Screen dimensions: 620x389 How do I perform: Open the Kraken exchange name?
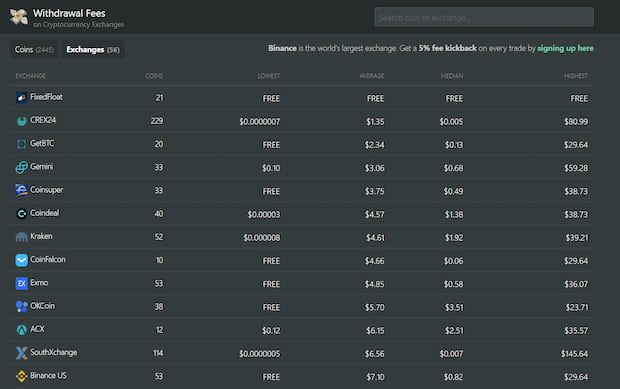(41, 236)
